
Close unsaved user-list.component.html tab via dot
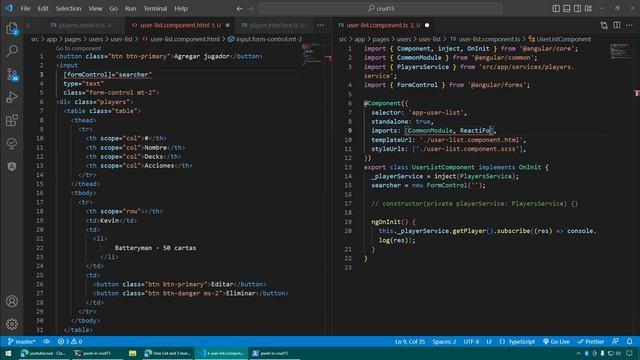[x=227, y=25]
